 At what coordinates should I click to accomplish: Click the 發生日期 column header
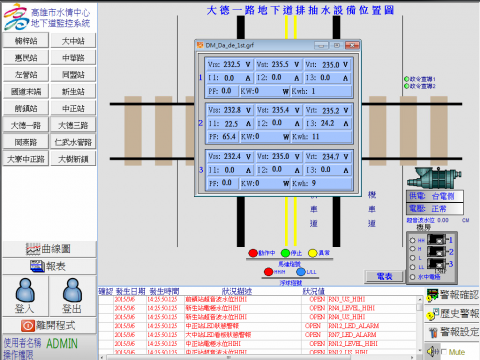(x=130, y=291)
